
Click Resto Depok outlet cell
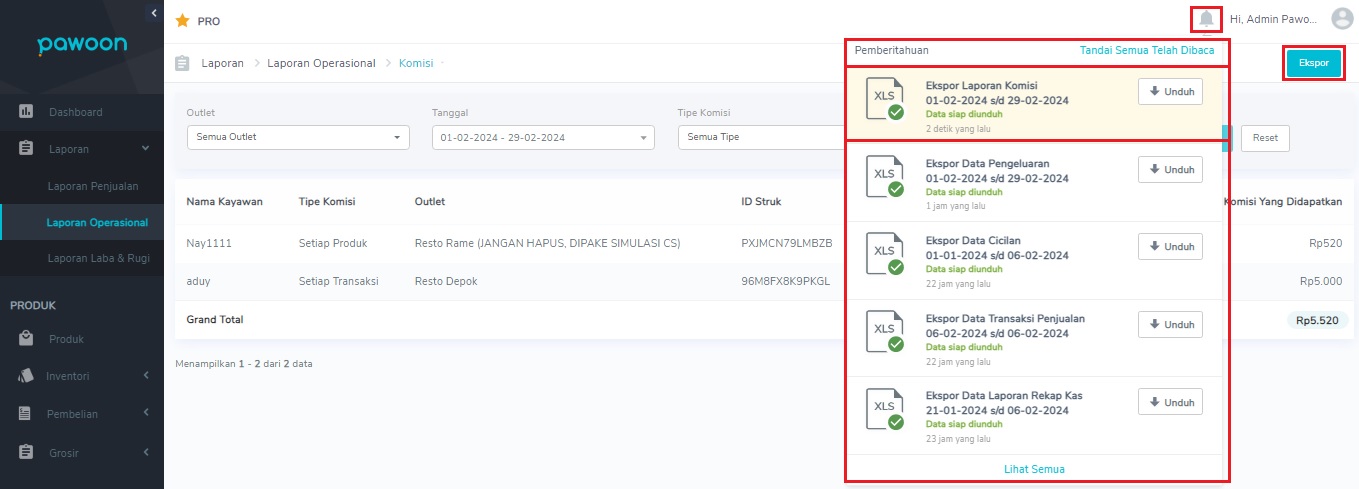pyautogui.click(x=446, y=282)
